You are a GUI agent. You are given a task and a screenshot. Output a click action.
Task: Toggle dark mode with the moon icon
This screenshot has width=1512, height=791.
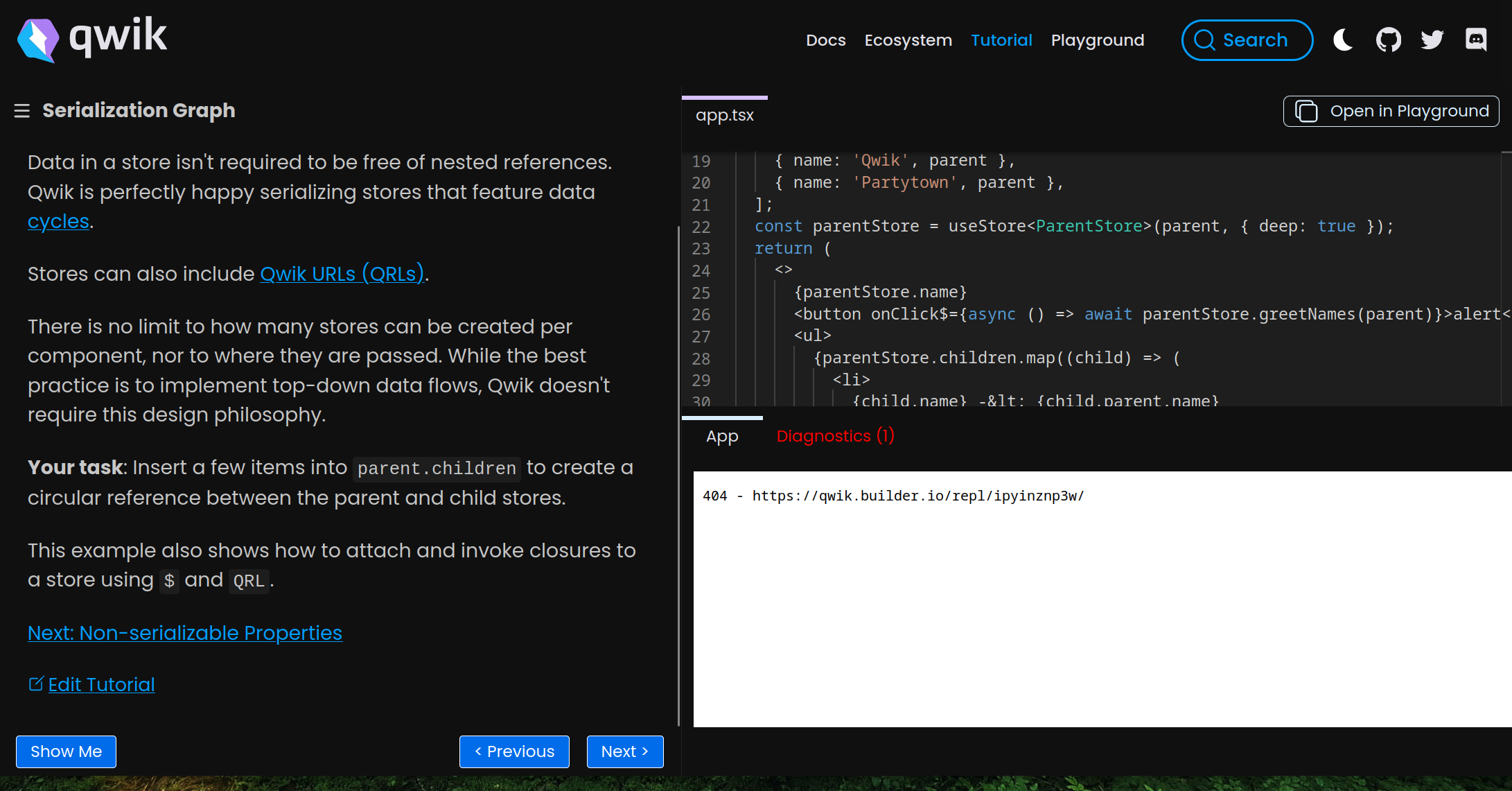point(1343,40)
